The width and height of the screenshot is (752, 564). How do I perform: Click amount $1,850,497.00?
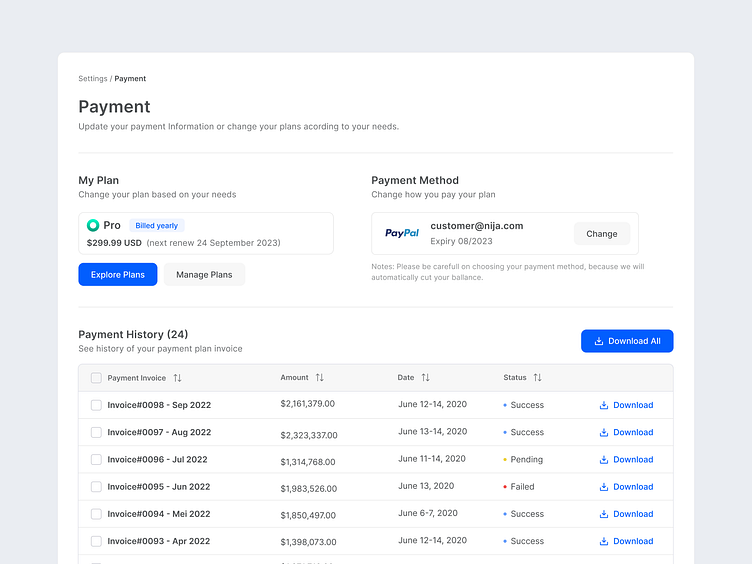(x=308, y=516)
